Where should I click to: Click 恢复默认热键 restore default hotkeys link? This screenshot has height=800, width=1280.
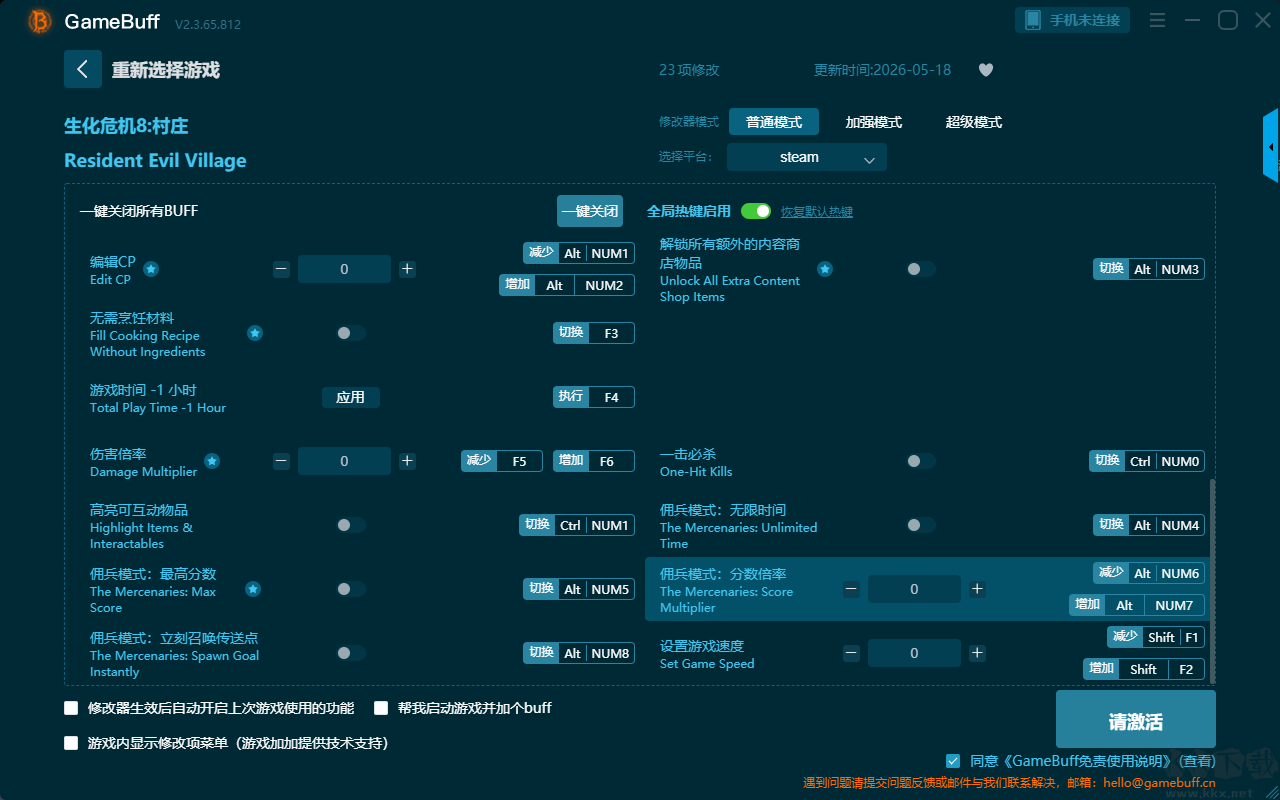tap(817, 212)
